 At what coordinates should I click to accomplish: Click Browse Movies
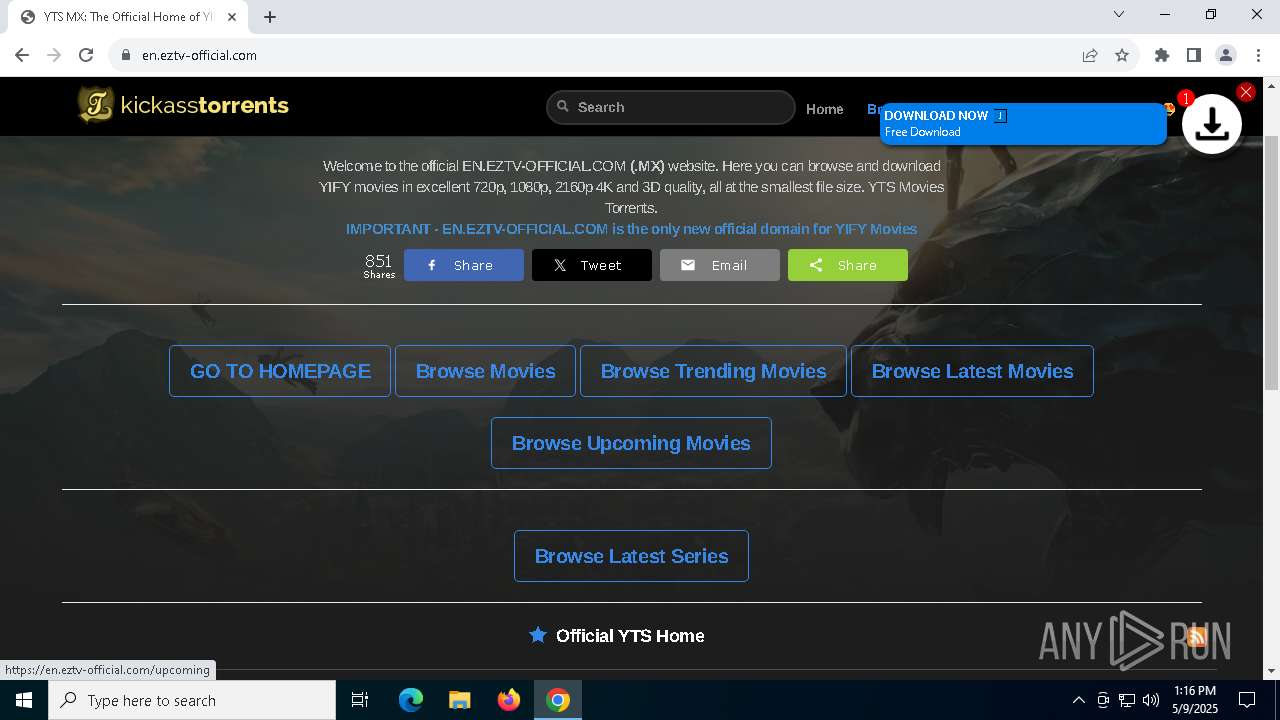[x=485, y=371]
